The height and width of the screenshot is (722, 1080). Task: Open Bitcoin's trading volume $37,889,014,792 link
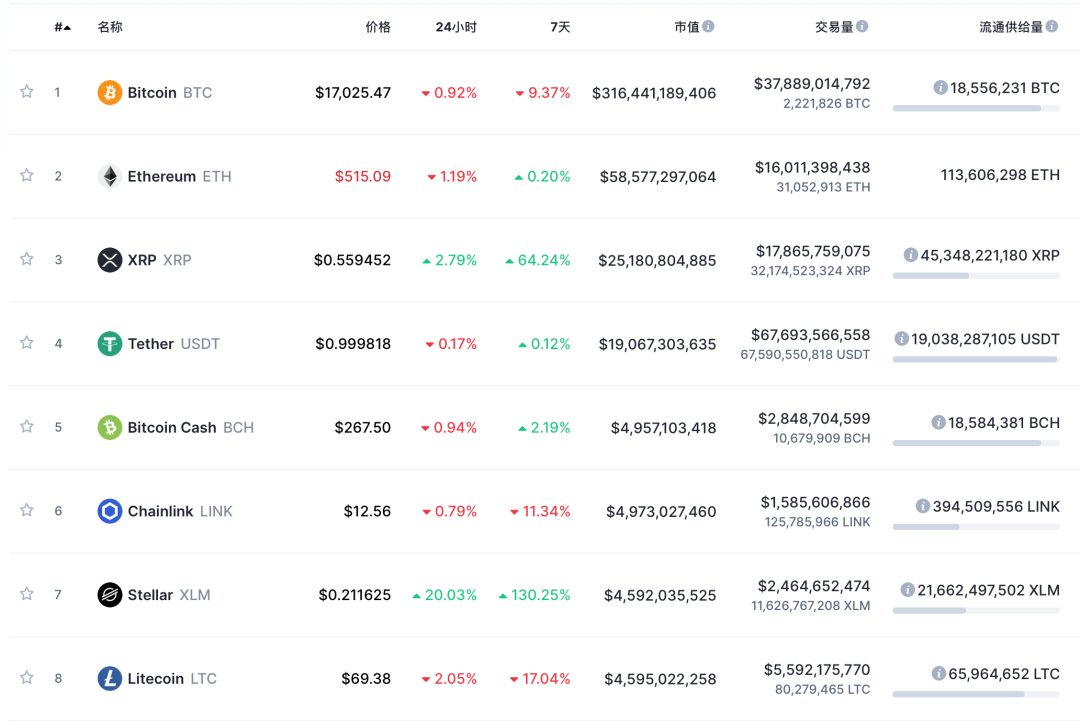click(812, 84)
